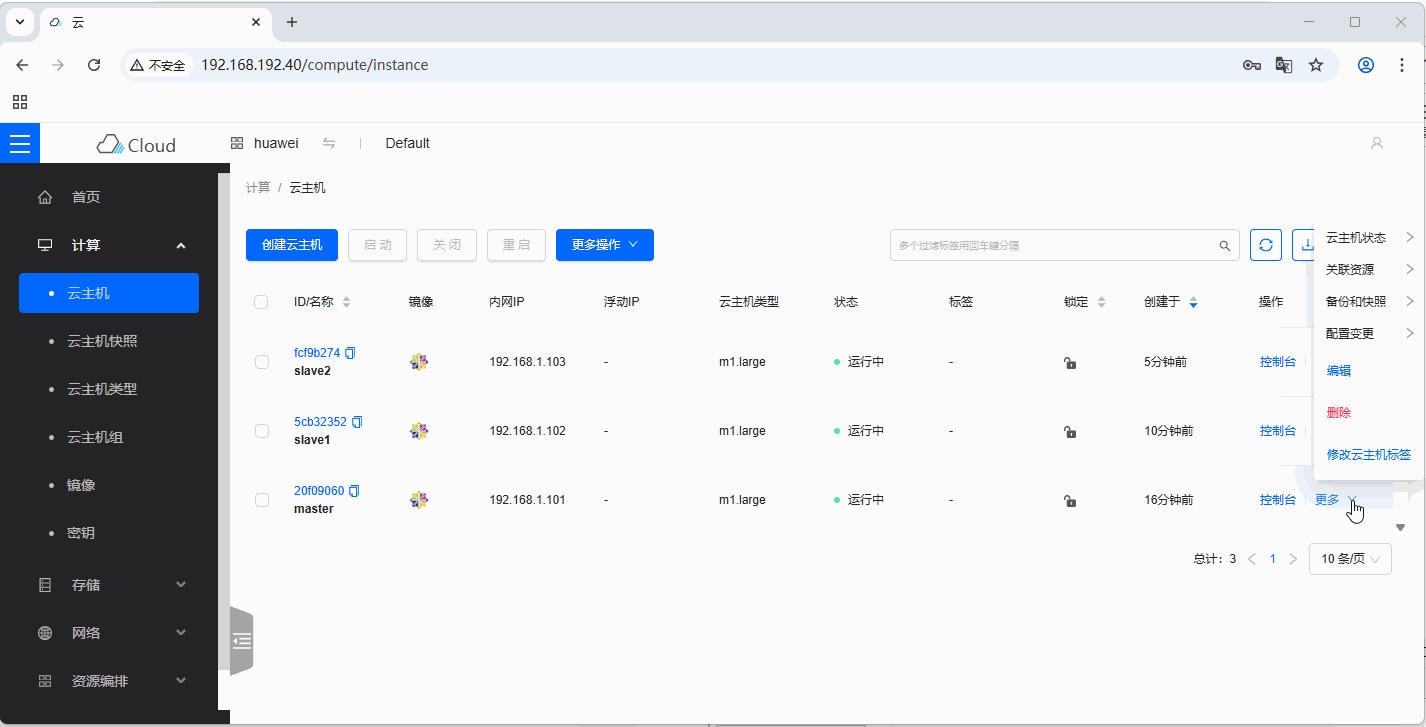This screenshot has height=727, width=1426.
Task: Choose 删除 from the more menu
Action: coord(1339,413)
